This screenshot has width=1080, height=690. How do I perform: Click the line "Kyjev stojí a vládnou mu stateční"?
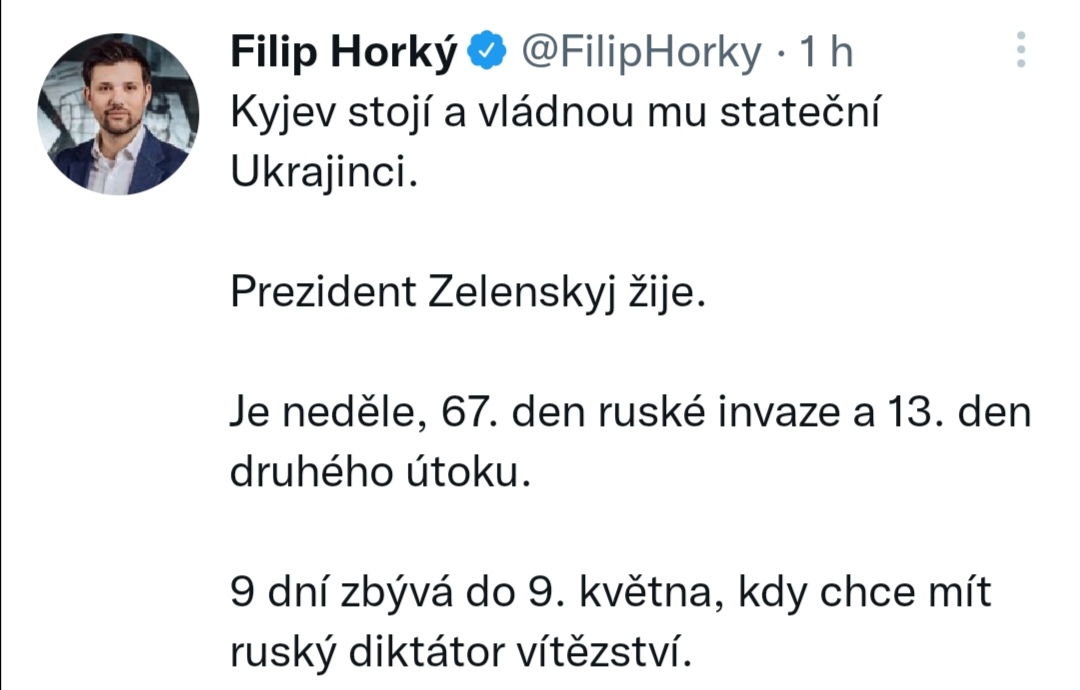tap(554, 113)
